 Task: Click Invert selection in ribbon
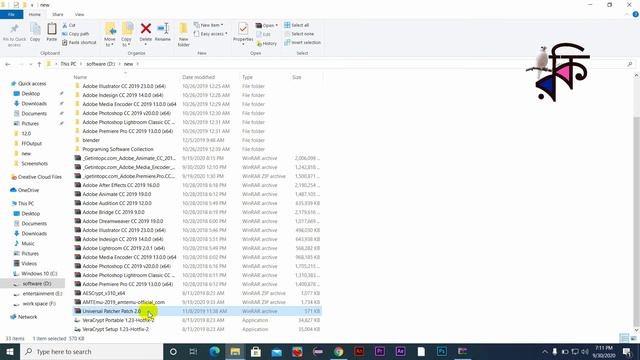coord(302,42)
